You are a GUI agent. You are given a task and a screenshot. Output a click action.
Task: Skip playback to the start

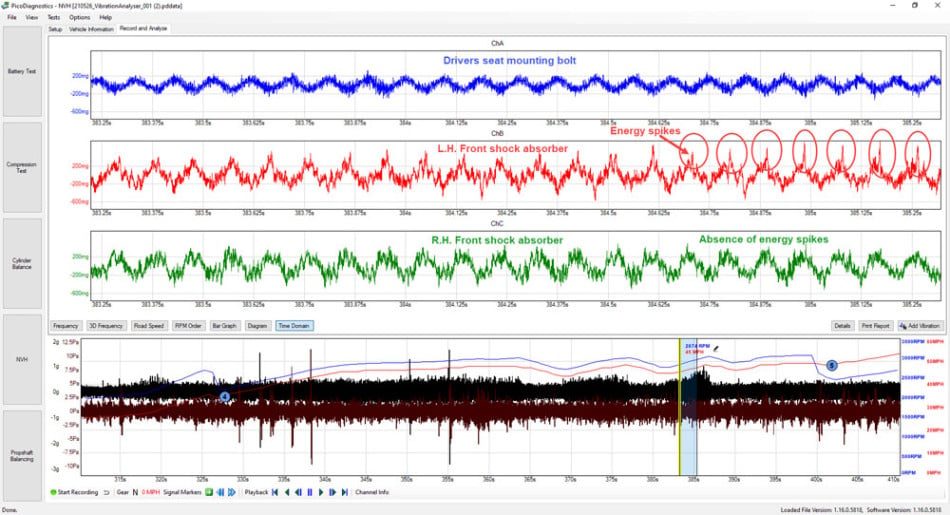click(x=275, y=493)
